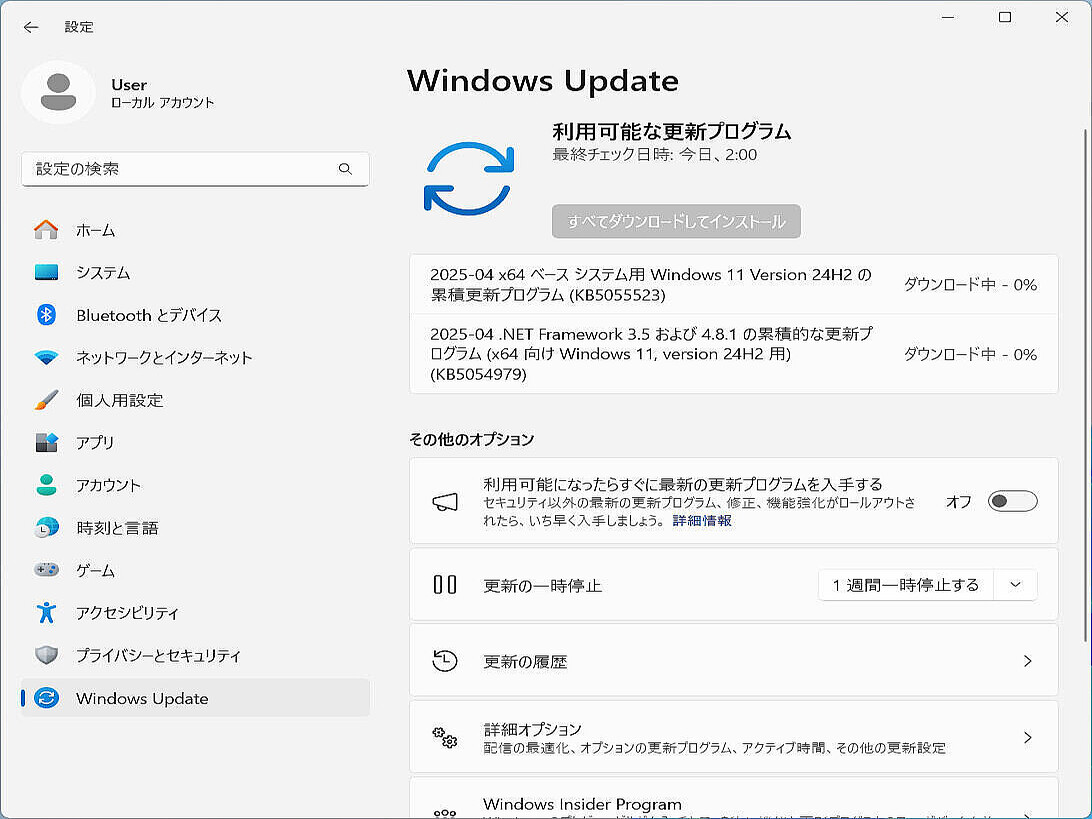Enable the get latest updates toggle
Screen dimensions: 1092x819
coord(1012,501)
